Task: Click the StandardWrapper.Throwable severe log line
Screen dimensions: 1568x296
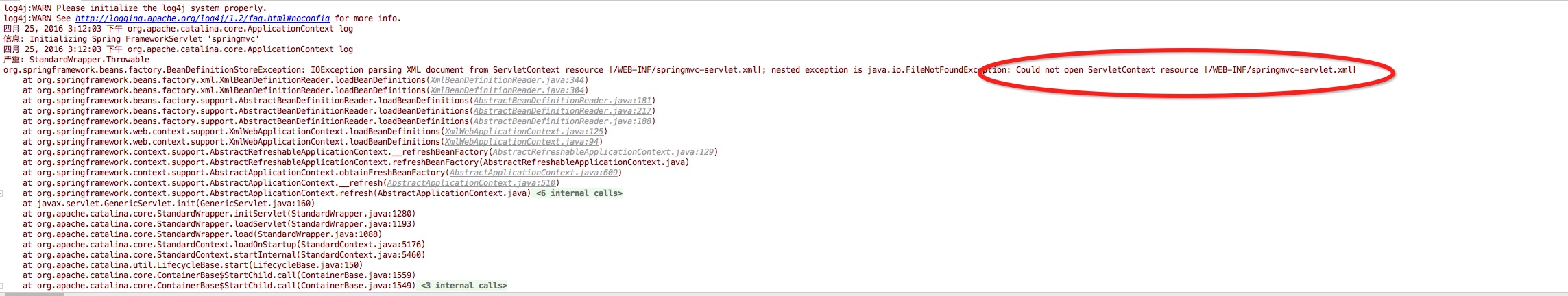Action: [76, 60]
